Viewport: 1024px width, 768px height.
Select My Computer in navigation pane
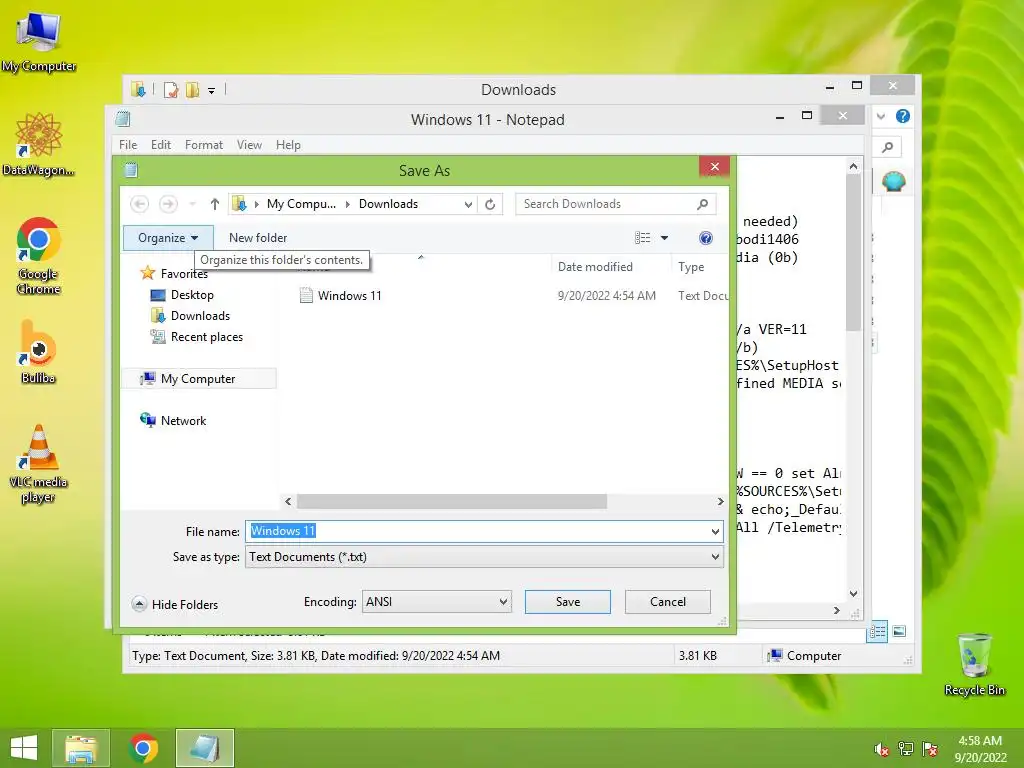coord(198,379)
